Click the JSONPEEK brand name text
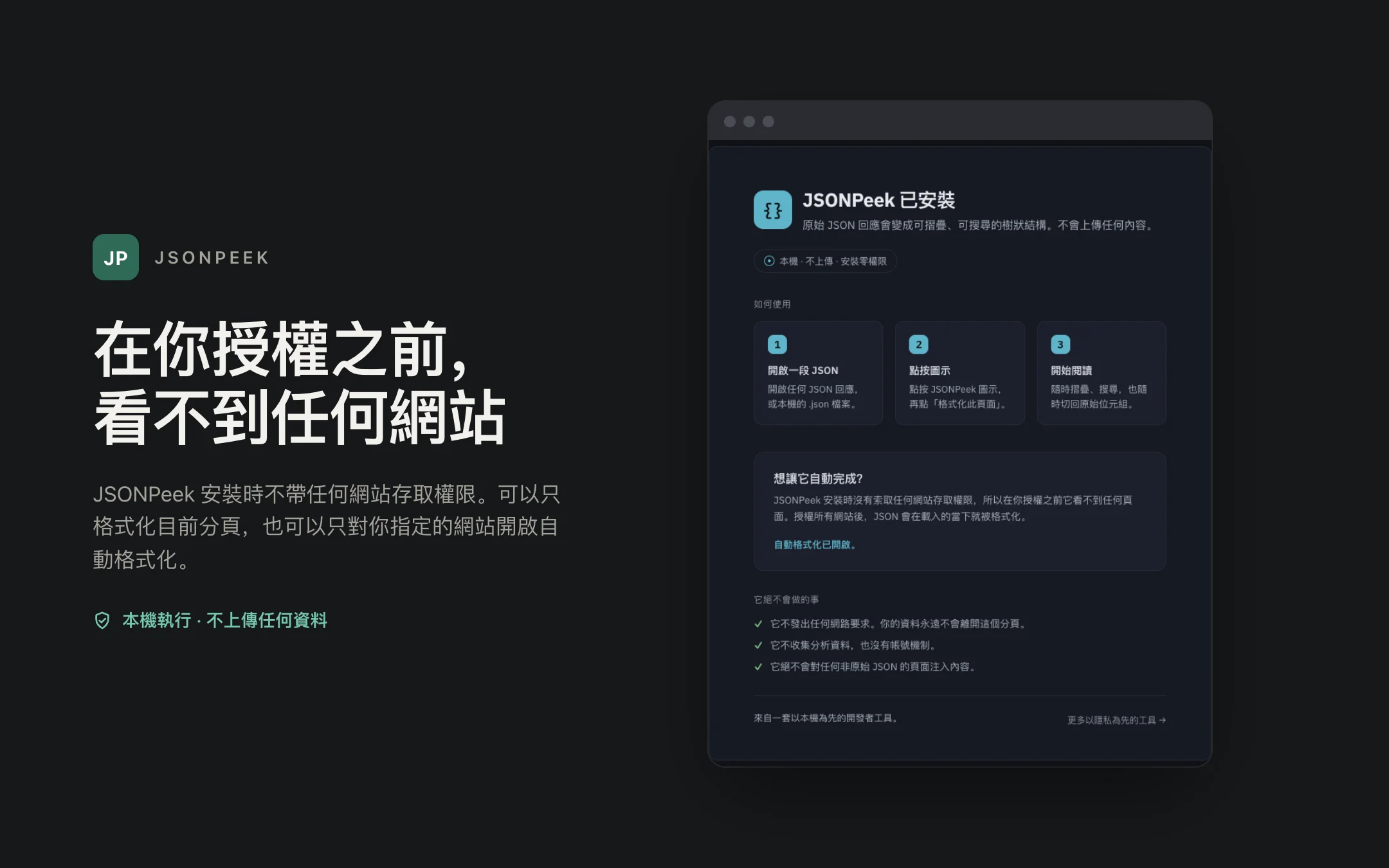Image resolution: width=1389 pixels, height=868 pixels. 212,258
